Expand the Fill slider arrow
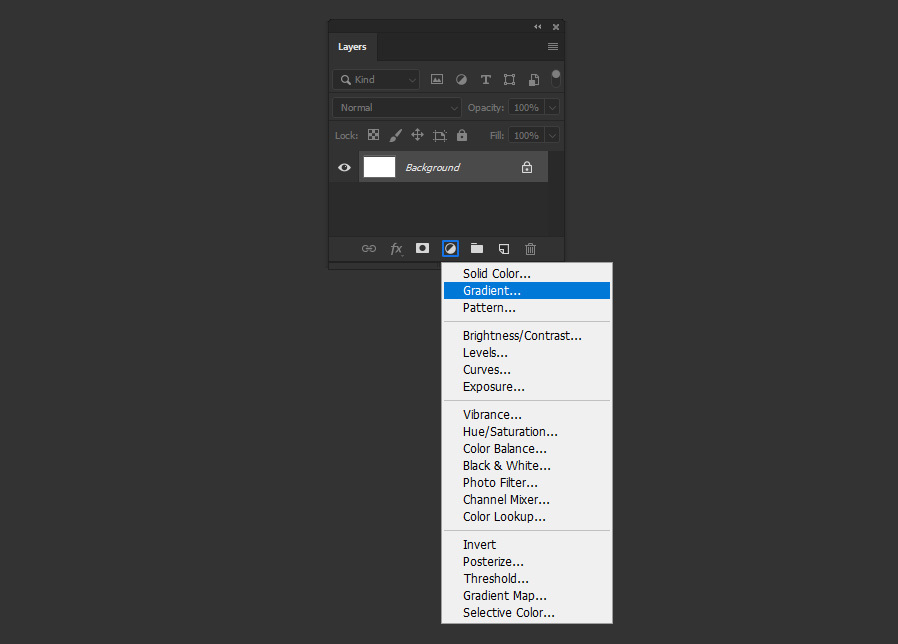This screenshot has height=644, width=898. pyautogui.click(x=552, y=136)
